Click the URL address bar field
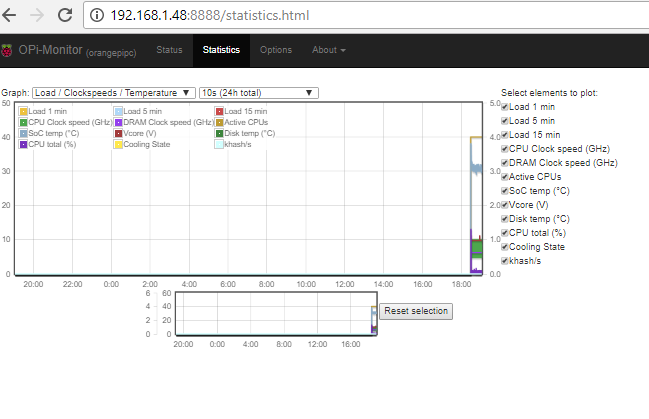 [x=350, y=16]
